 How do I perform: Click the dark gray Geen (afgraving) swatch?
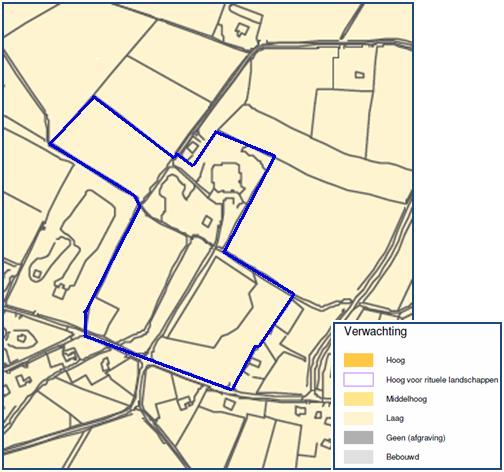pos(358,437)
